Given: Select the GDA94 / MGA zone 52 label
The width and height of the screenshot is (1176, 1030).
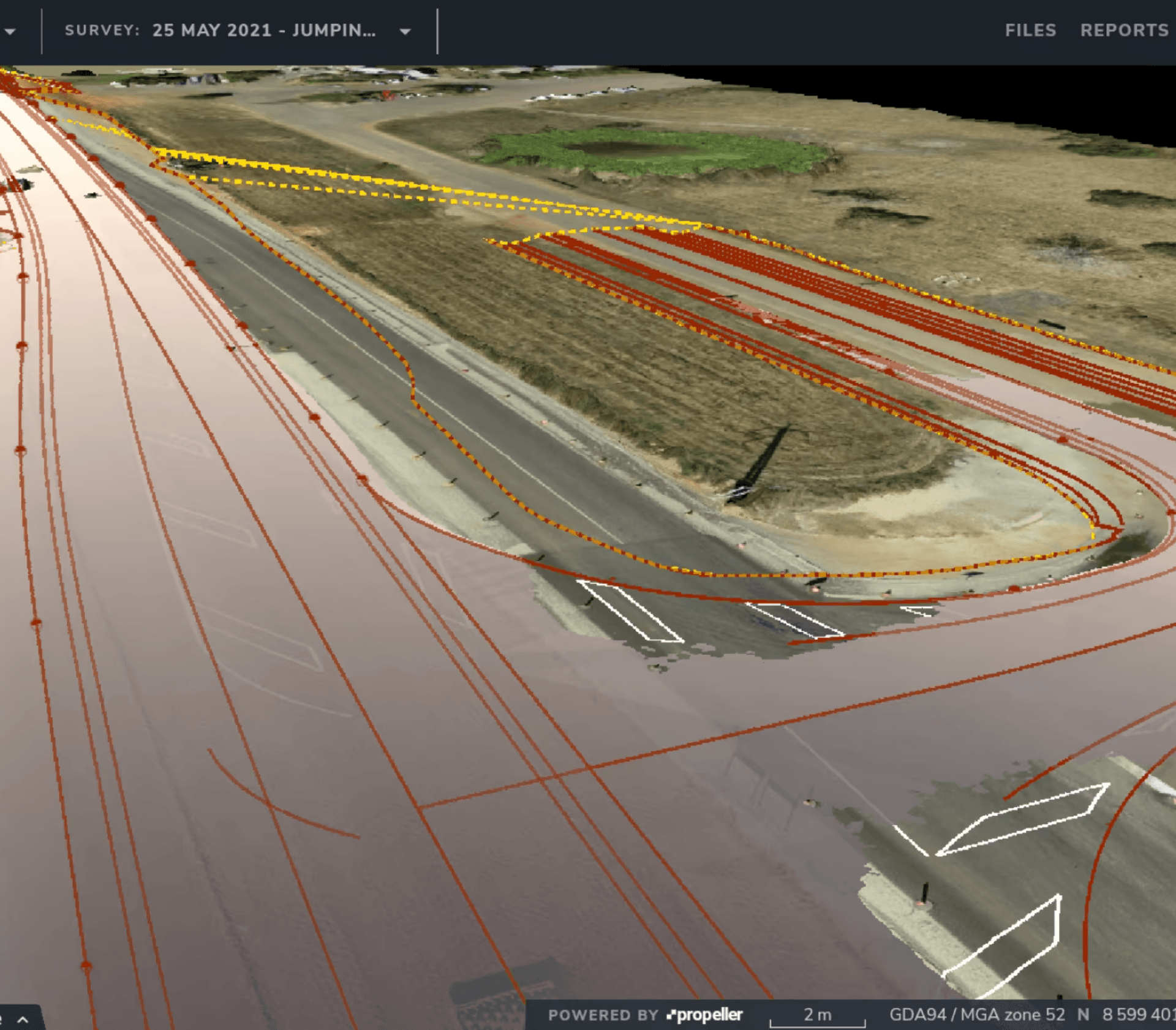Looking at the screenshot, I should (x=977, y=1015).
